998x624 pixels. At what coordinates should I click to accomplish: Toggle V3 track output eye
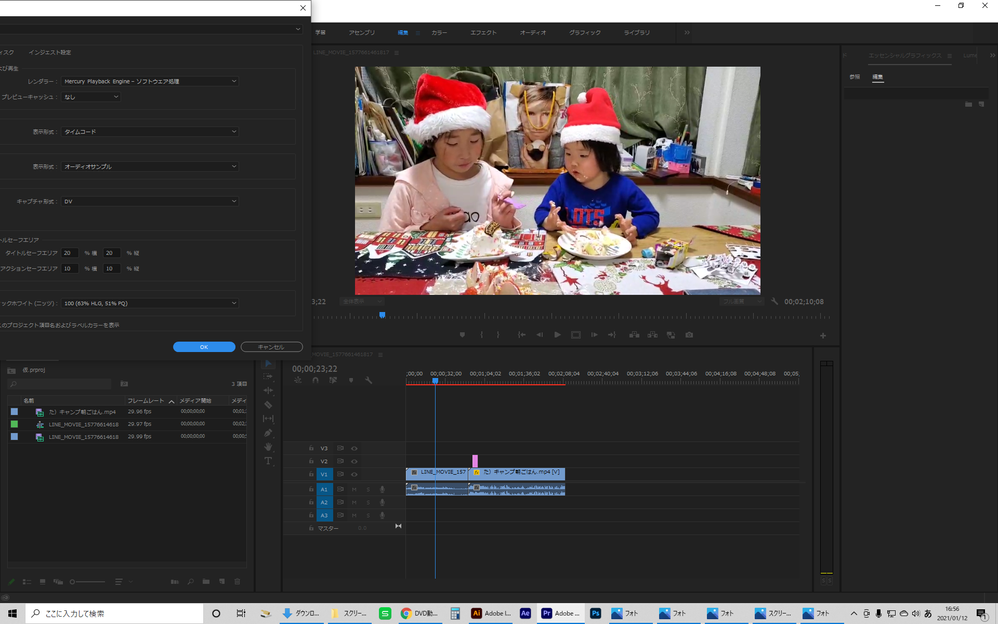pyautogui.click(x=355, y=448)
